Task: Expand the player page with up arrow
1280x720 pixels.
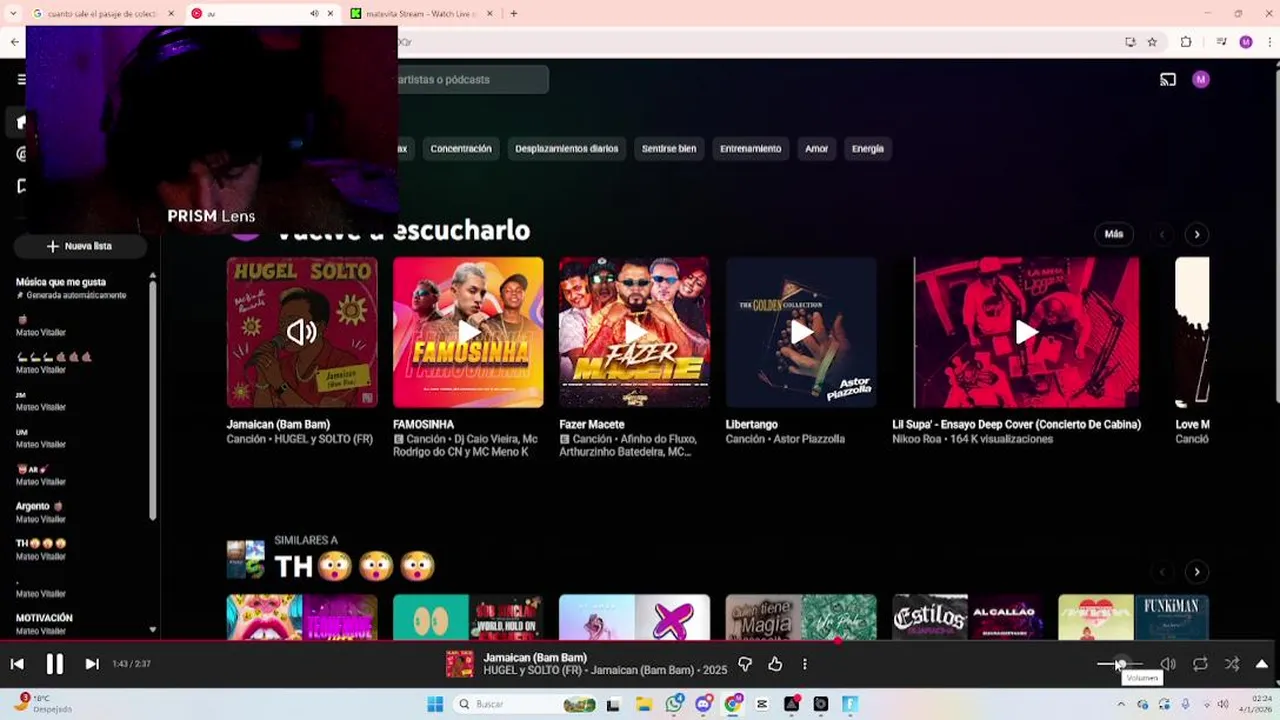Action: 1262,664
